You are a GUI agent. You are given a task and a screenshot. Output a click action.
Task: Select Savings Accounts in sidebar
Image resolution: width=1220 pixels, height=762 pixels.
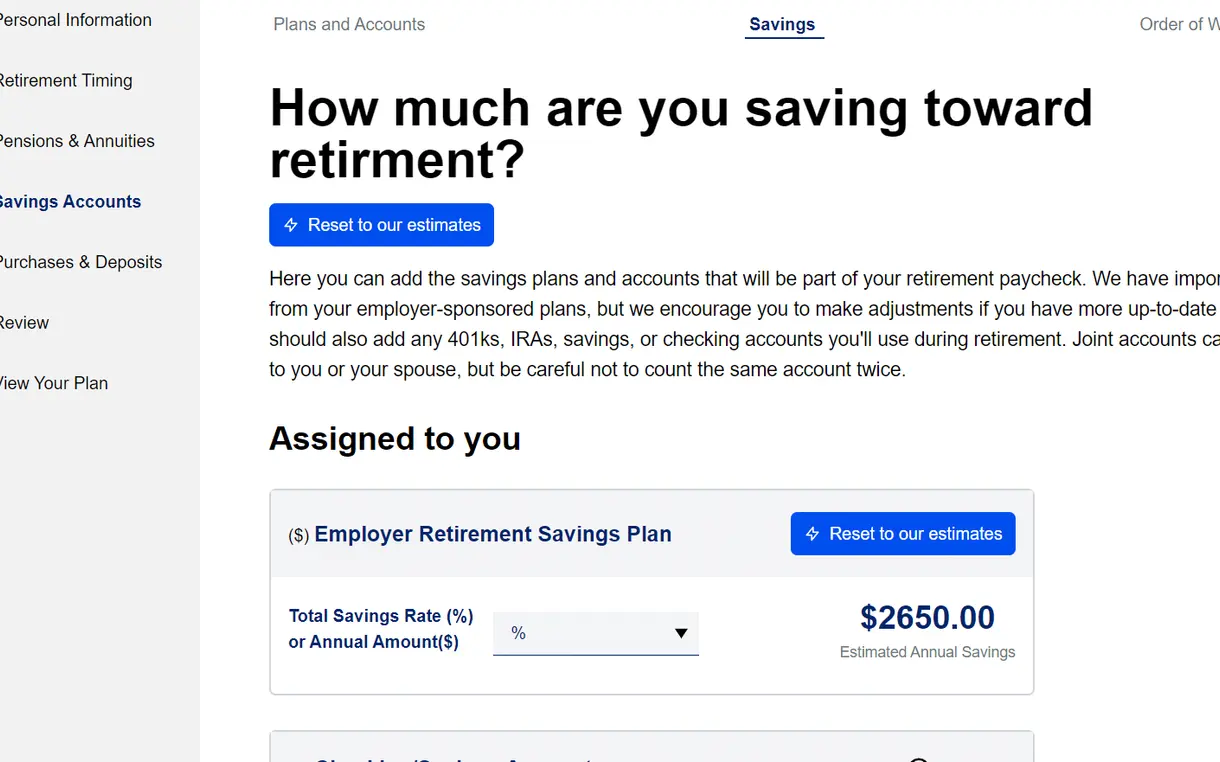(70, 202)
